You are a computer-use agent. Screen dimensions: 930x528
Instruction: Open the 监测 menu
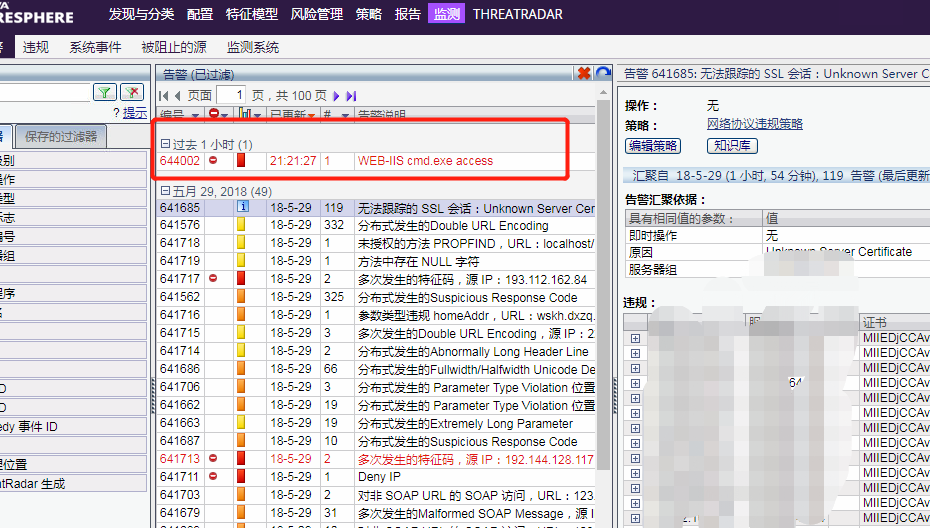click(445, 14)
